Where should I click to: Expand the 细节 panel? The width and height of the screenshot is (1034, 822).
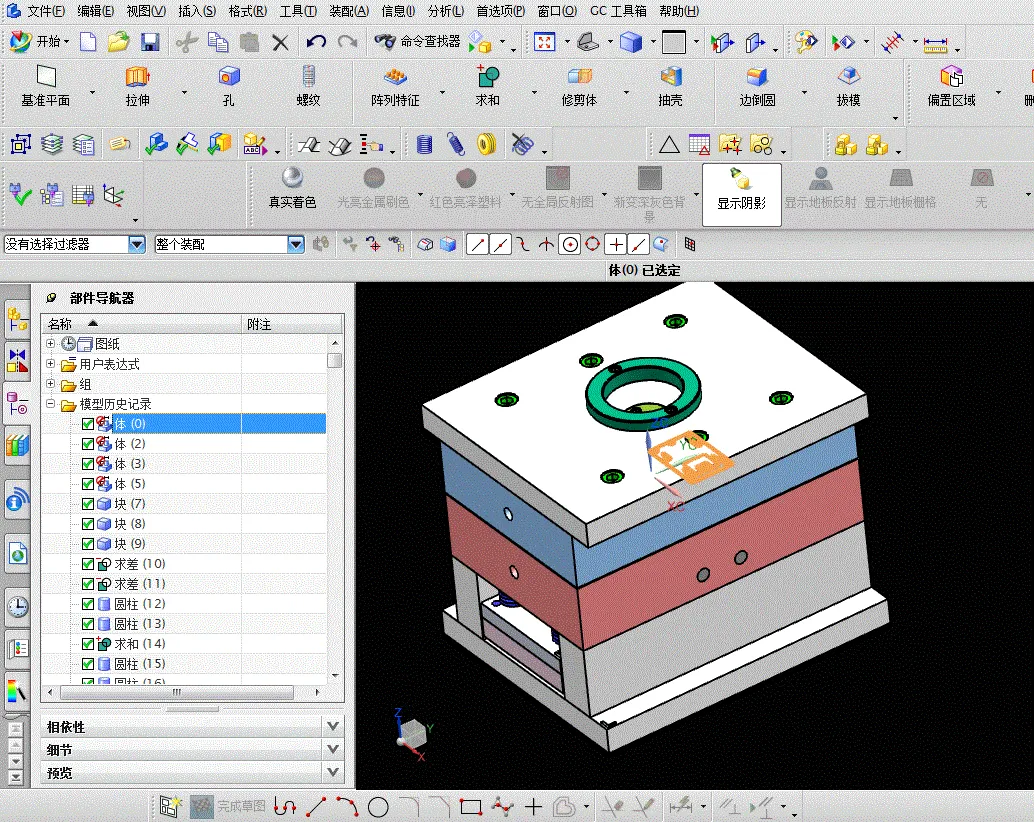tap(333, 749)
